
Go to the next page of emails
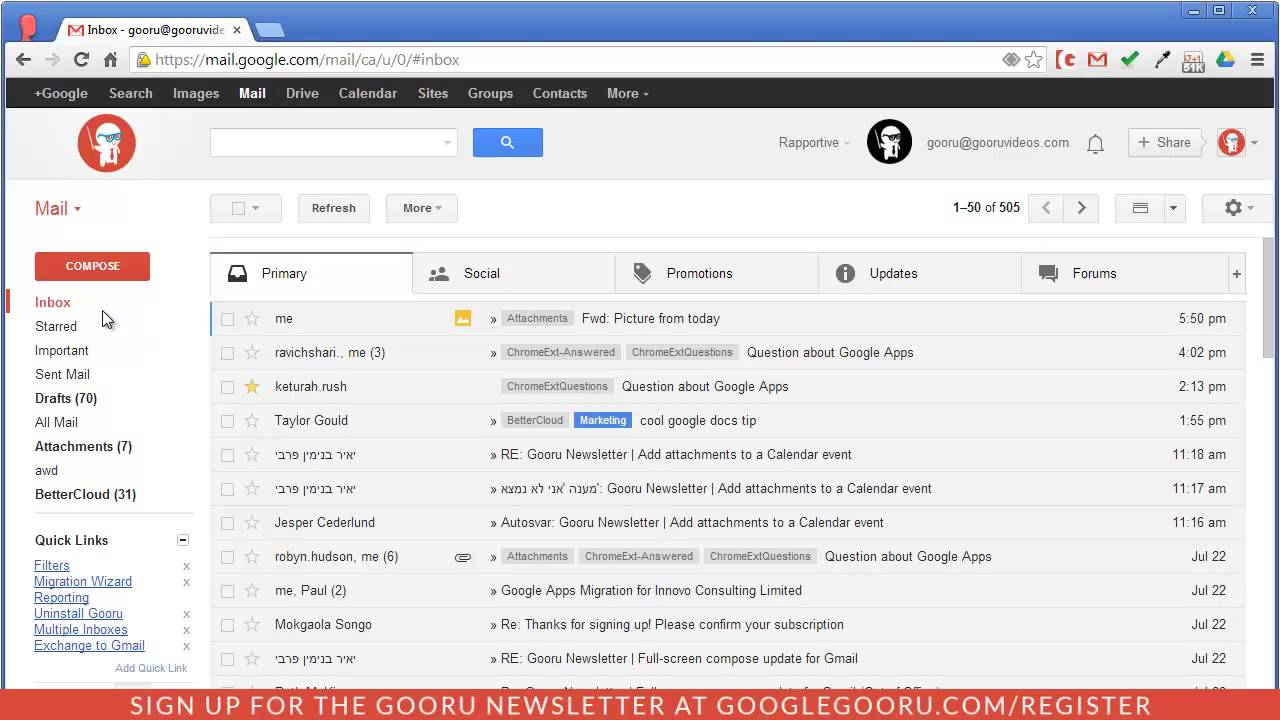point(1081,208)
